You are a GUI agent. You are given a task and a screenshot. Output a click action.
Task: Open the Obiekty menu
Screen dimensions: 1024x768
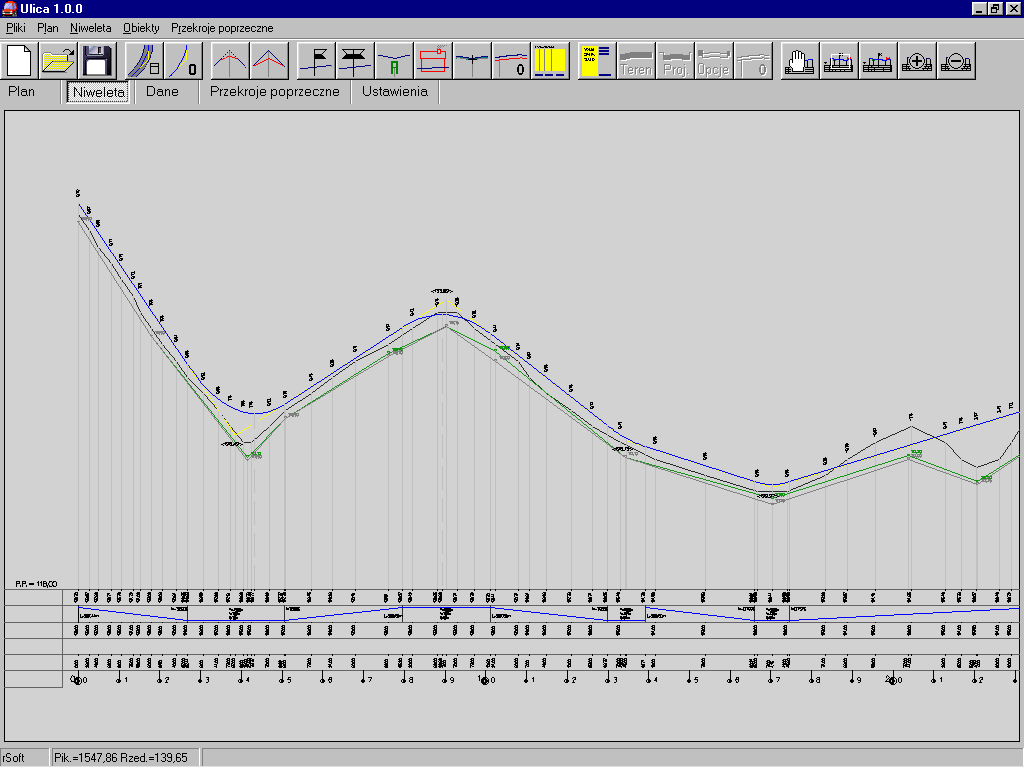141,28
